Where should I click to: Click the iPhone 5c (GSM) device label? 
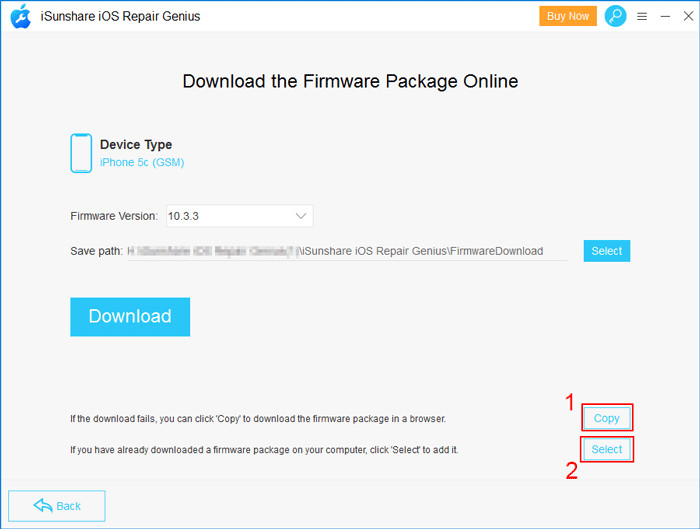(142, 162)
